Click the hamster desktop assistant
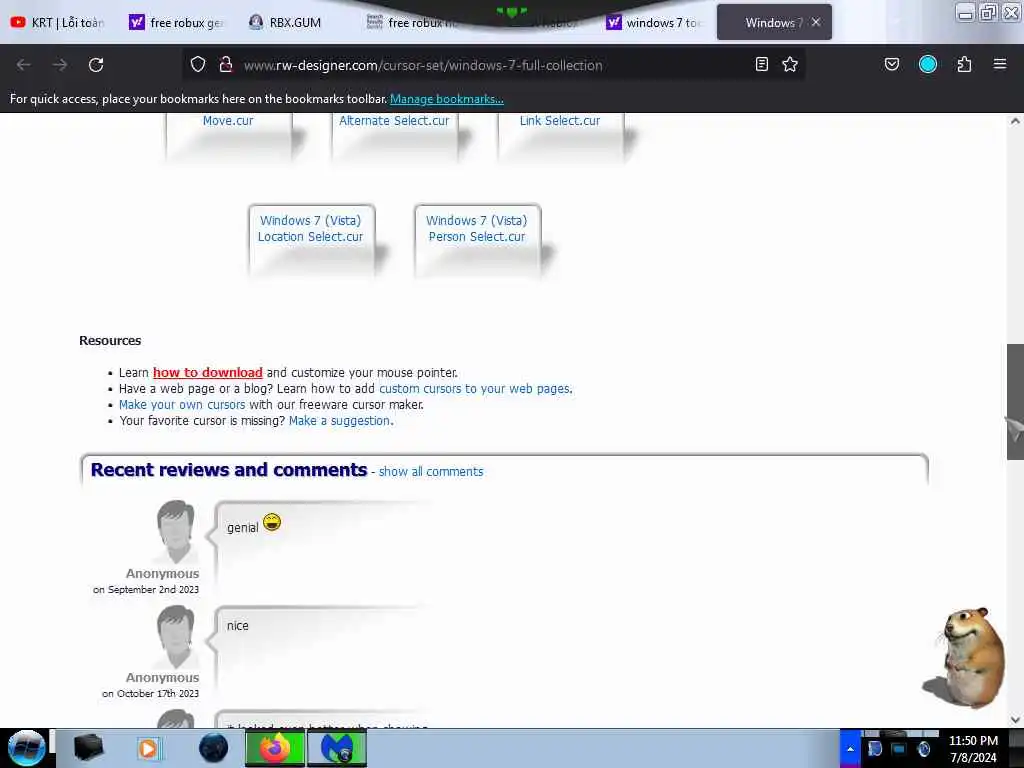Image resolution: width=1024 pixels, height=768 pixels. 965,658
